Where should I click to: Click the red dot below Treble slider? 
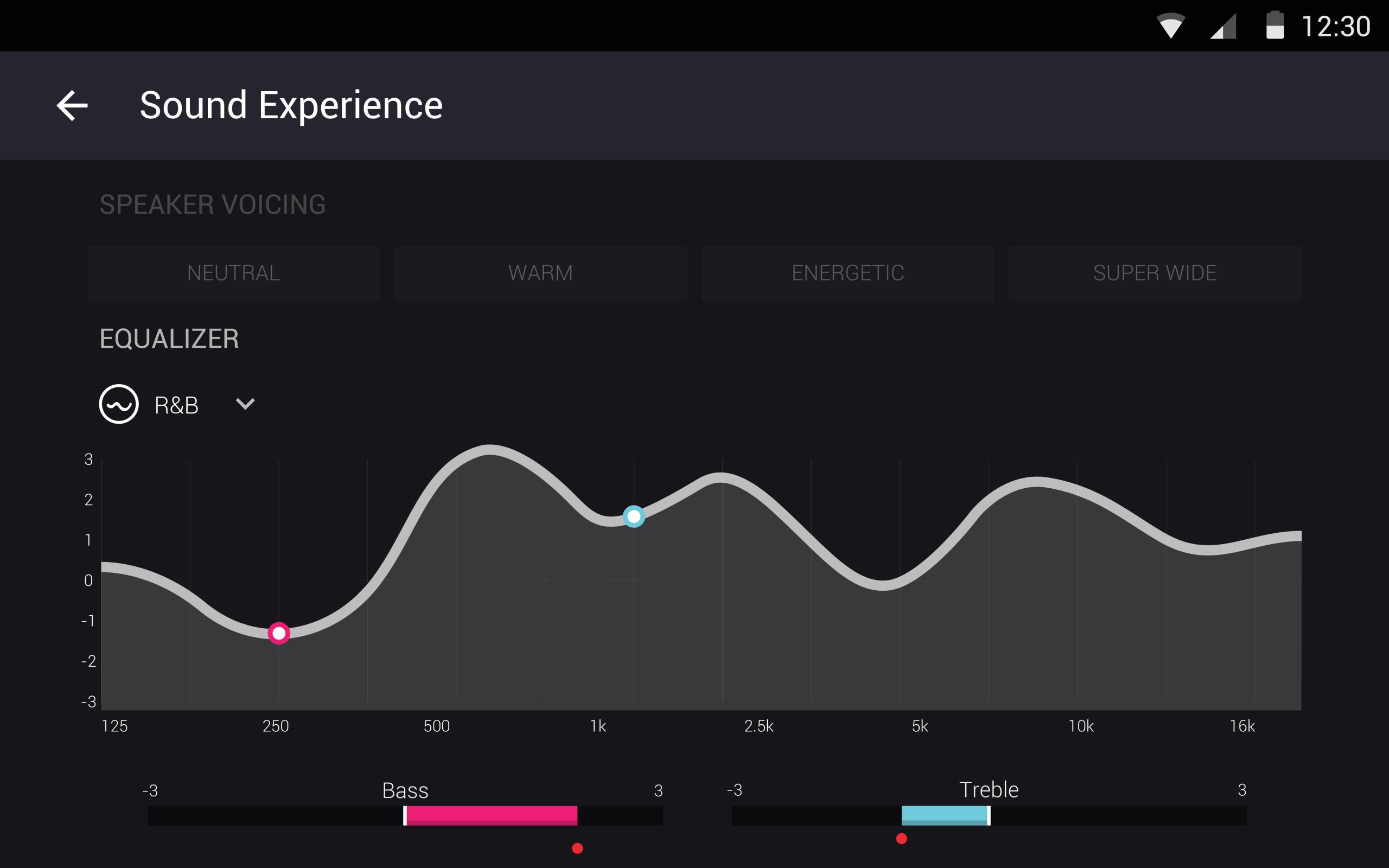pos(902,839)
